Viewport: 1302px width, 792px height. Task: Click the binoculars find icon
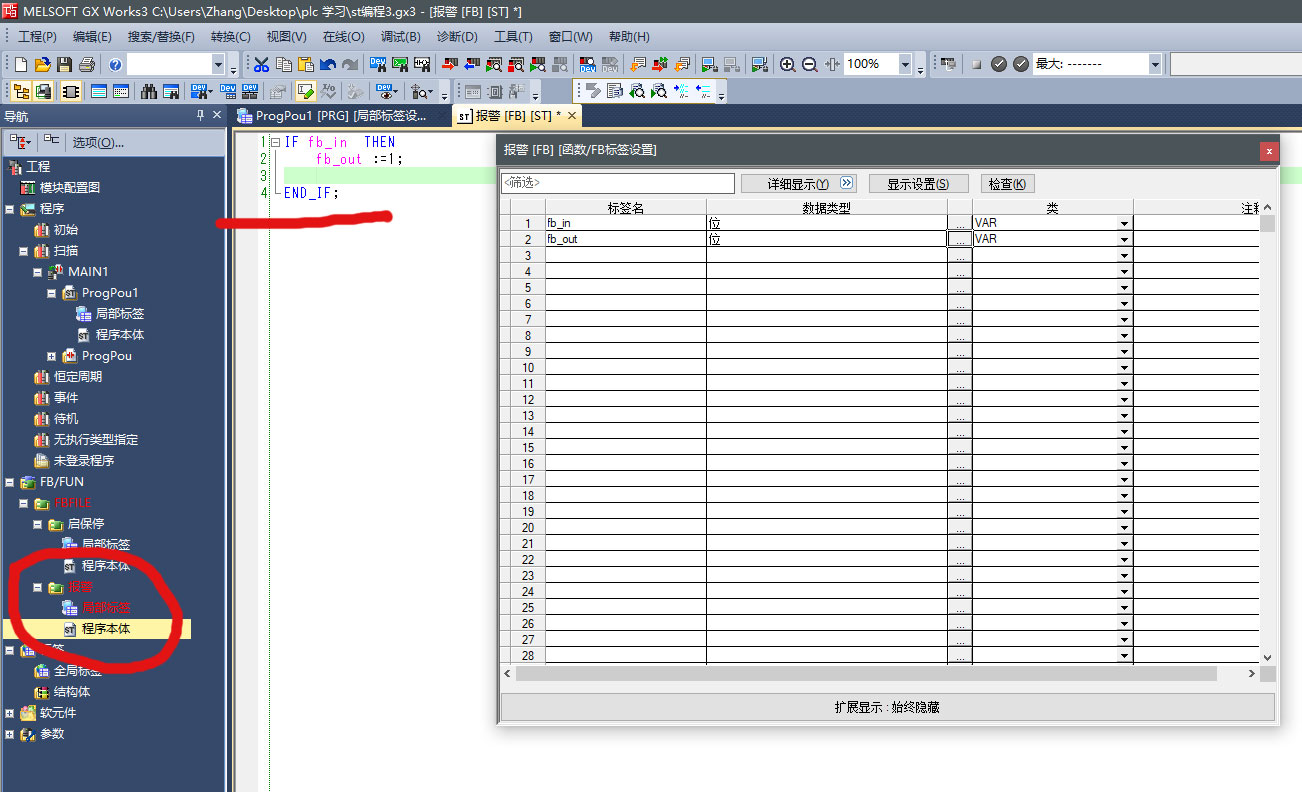(149, 91)
